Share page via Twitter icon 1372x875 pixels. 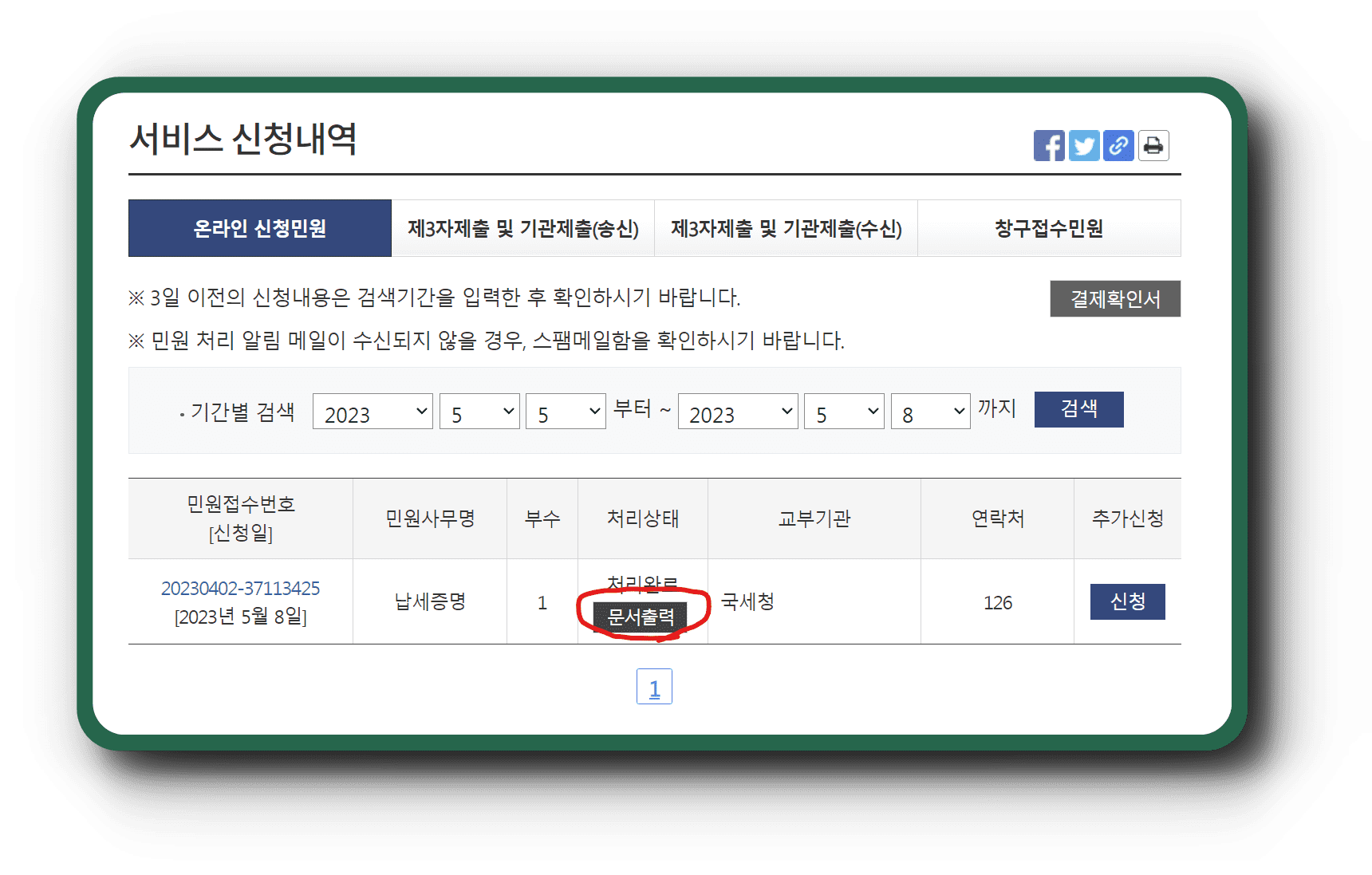click(x=1084, y=145)
